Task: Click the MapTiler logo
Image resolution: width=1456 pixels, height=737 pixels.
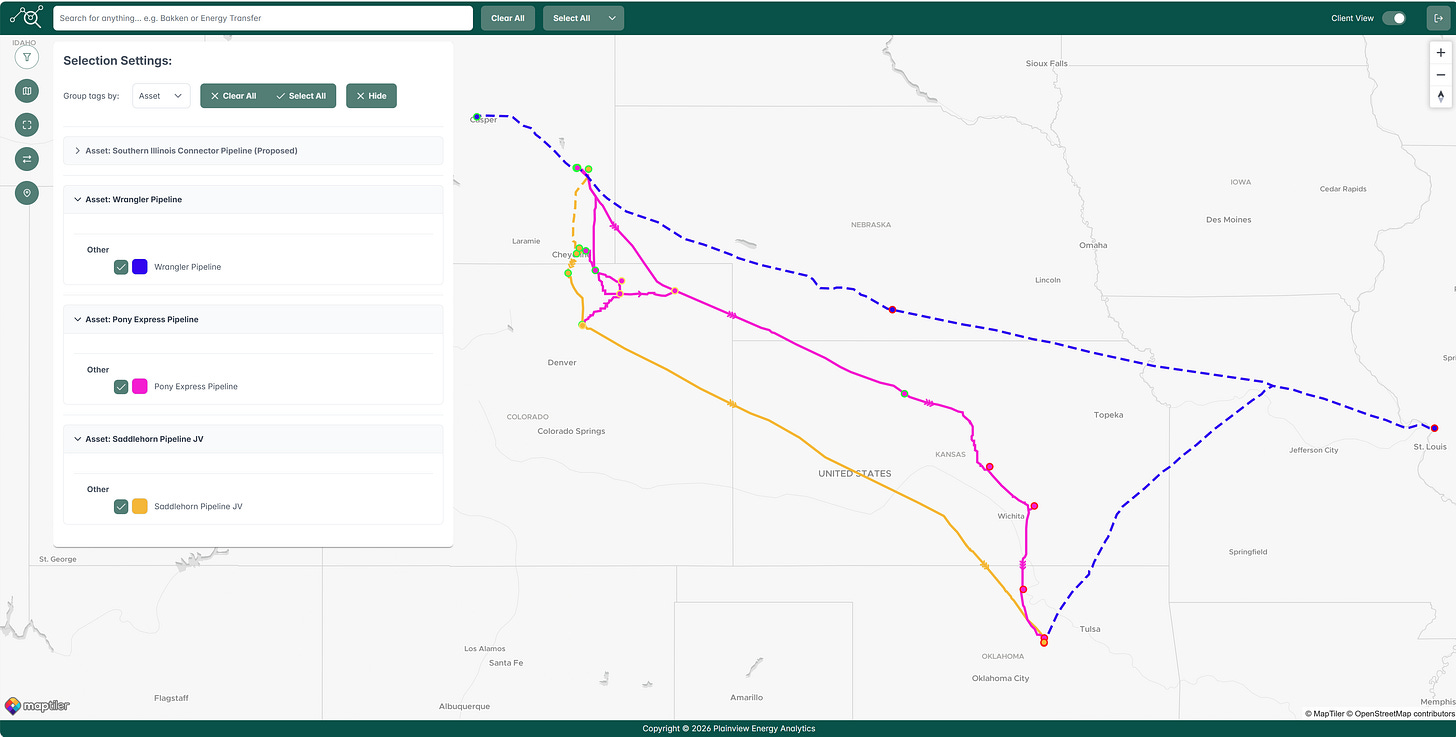Action: point(37,705)
